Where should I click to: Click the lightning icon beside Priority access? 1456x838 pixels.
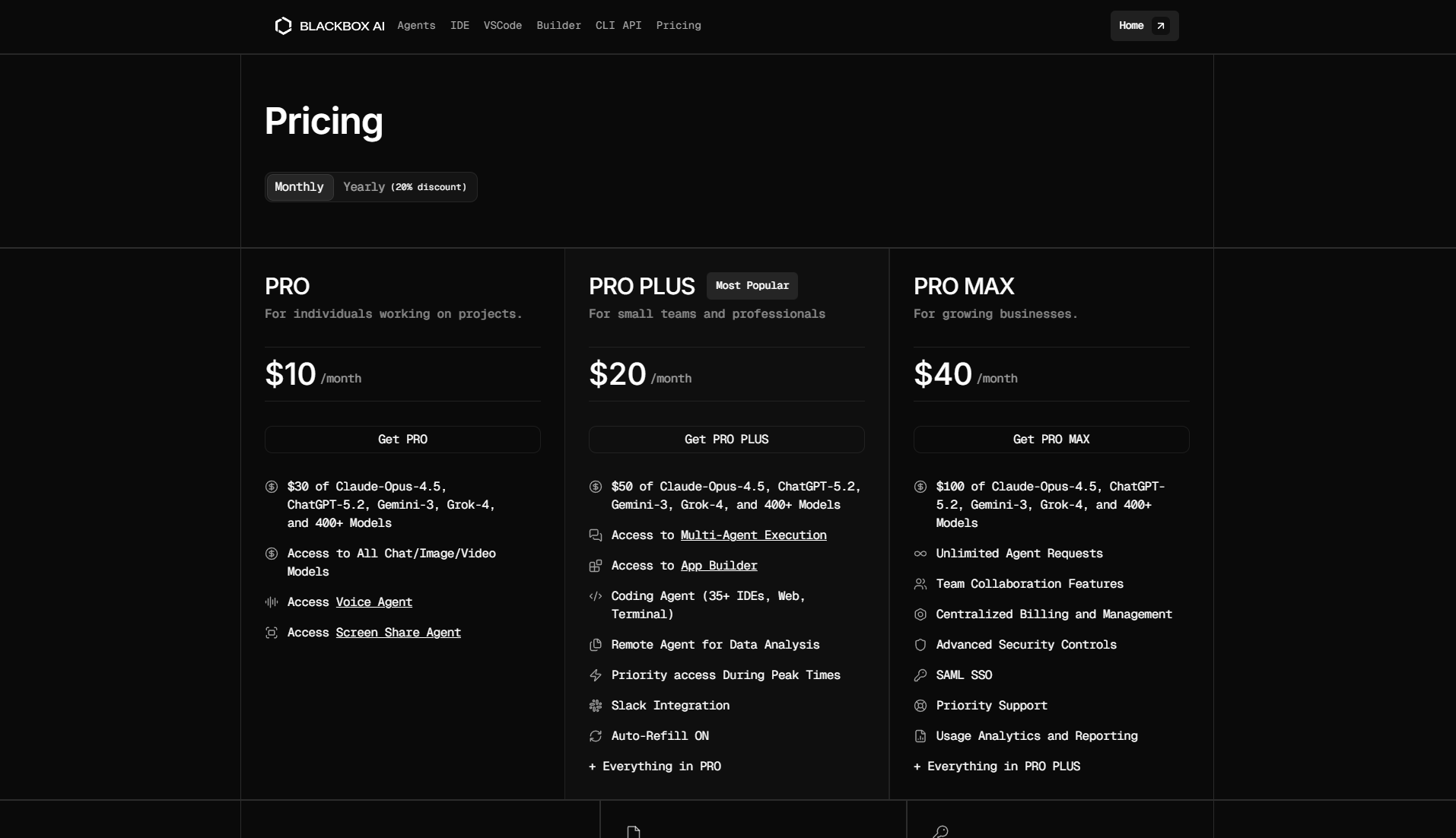[596, 675]
